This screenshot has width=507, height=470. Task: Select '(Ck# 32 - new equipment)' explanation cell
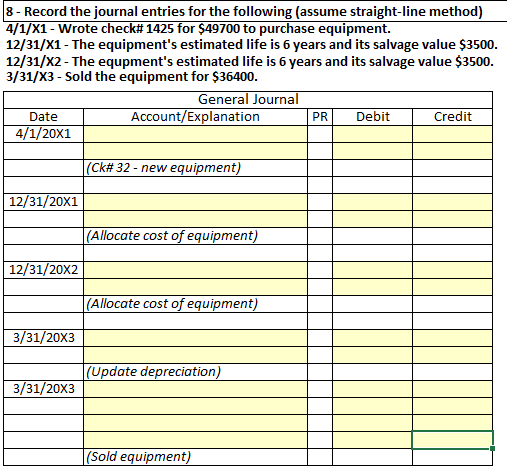[x=195, y=168]
